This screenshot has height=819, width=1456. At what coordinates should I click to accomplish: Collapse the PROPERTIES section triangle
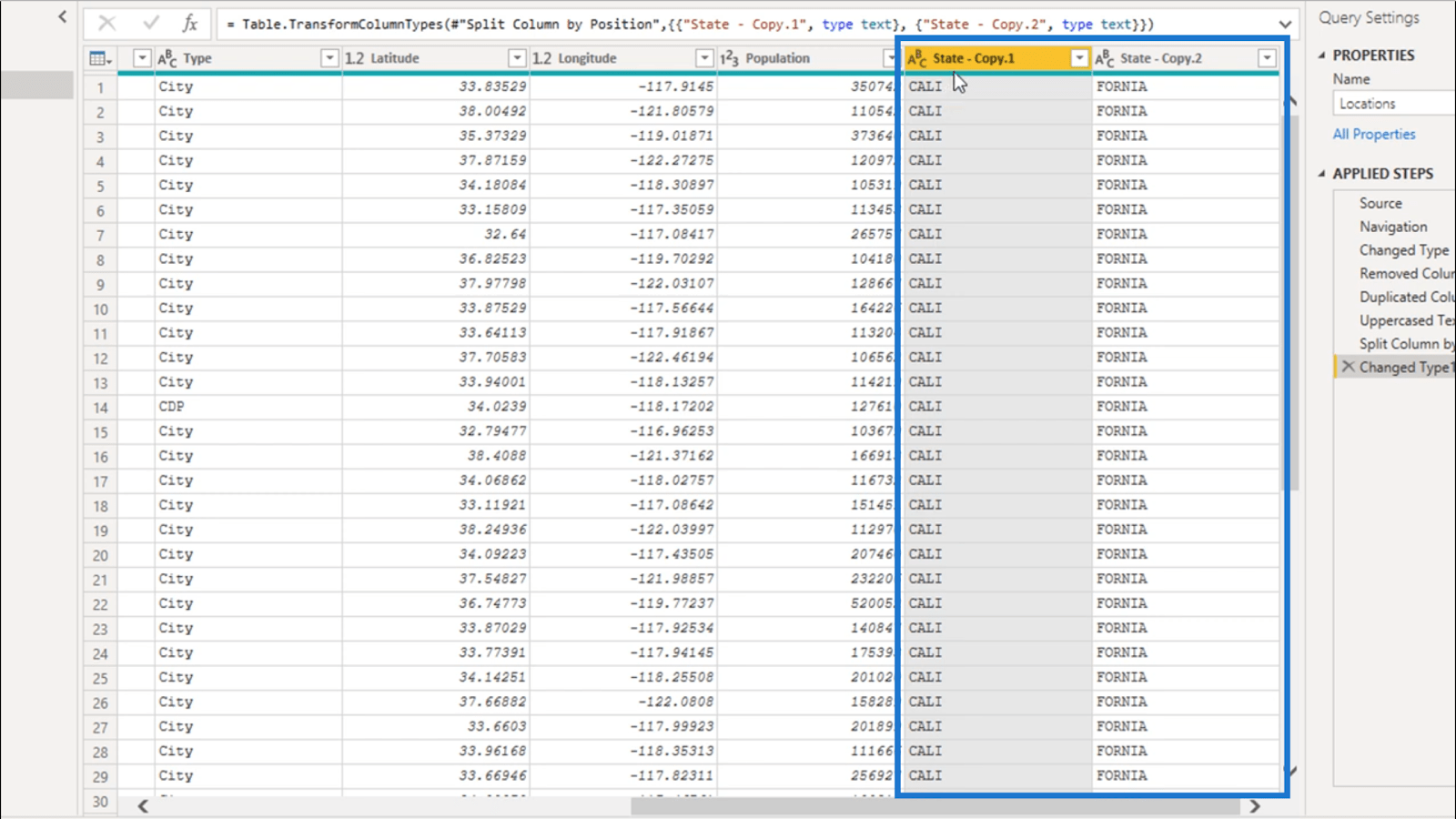tap(1322, 56)
